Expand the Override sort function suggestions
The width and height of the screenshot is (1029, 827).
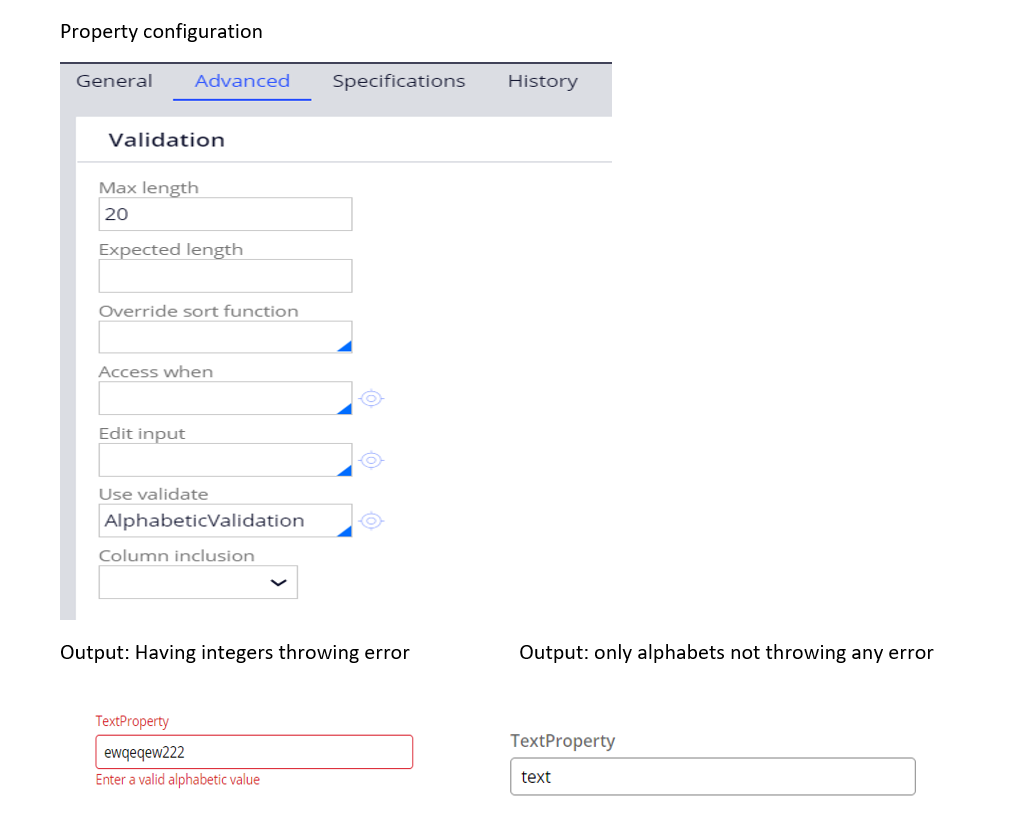tap(346, 343)
